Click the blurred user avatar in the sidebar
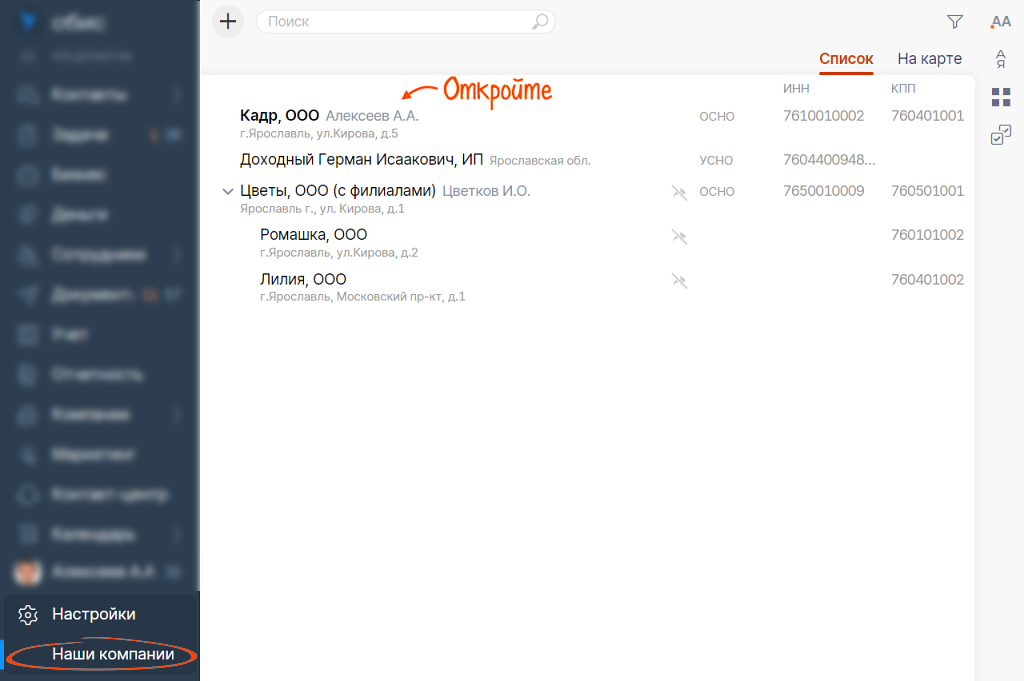This screenshot has height=681, width=1024. [26, 573]
